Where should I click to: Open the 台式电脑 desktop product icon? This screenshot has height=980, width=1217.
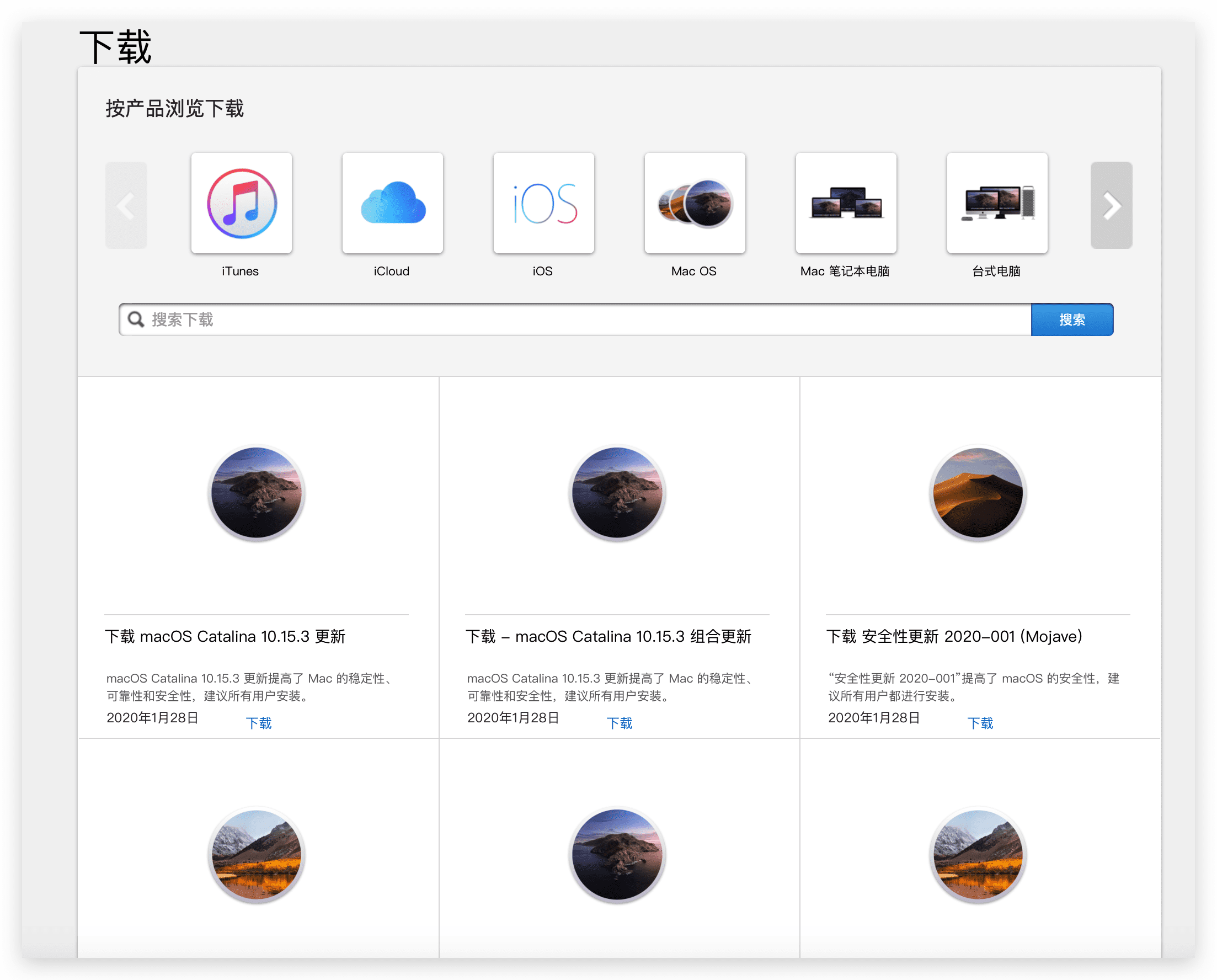997,203
